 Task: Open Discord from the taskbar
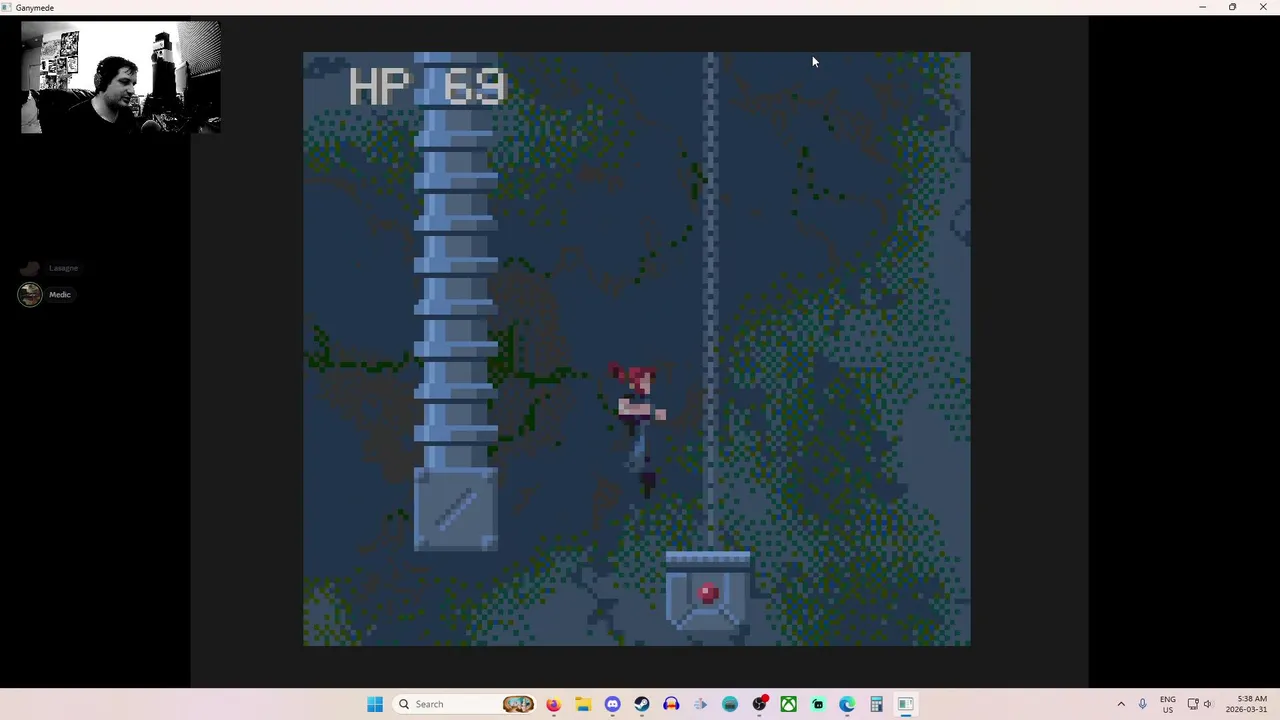pyautogui.click(x=612, y=704)
